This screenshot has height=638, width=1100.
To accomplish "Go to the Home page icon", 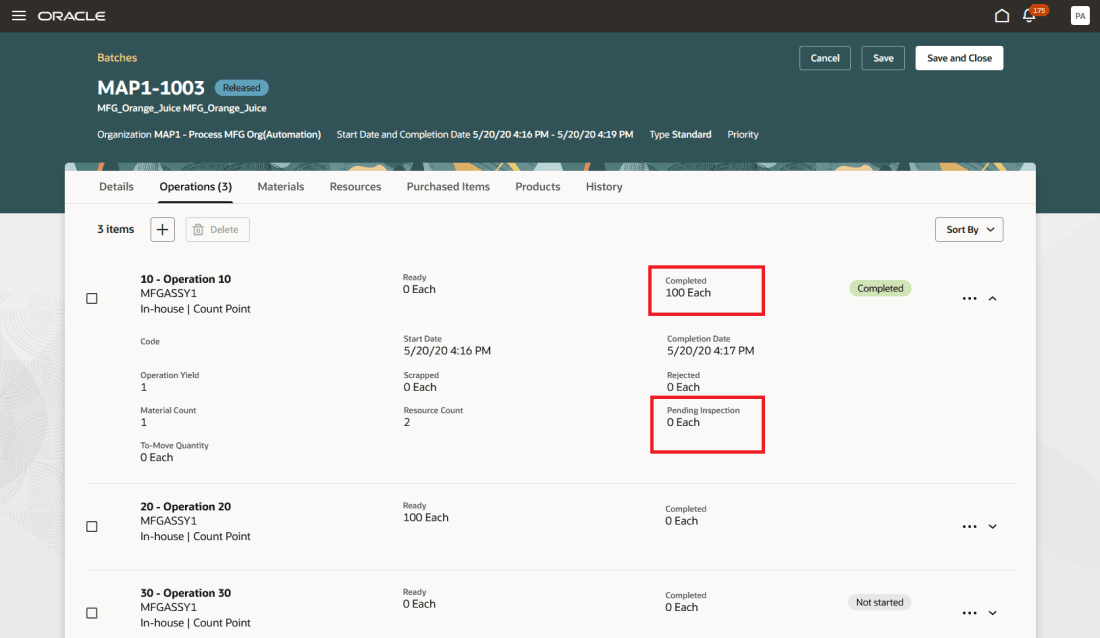I will click(x=1002, y=15).
